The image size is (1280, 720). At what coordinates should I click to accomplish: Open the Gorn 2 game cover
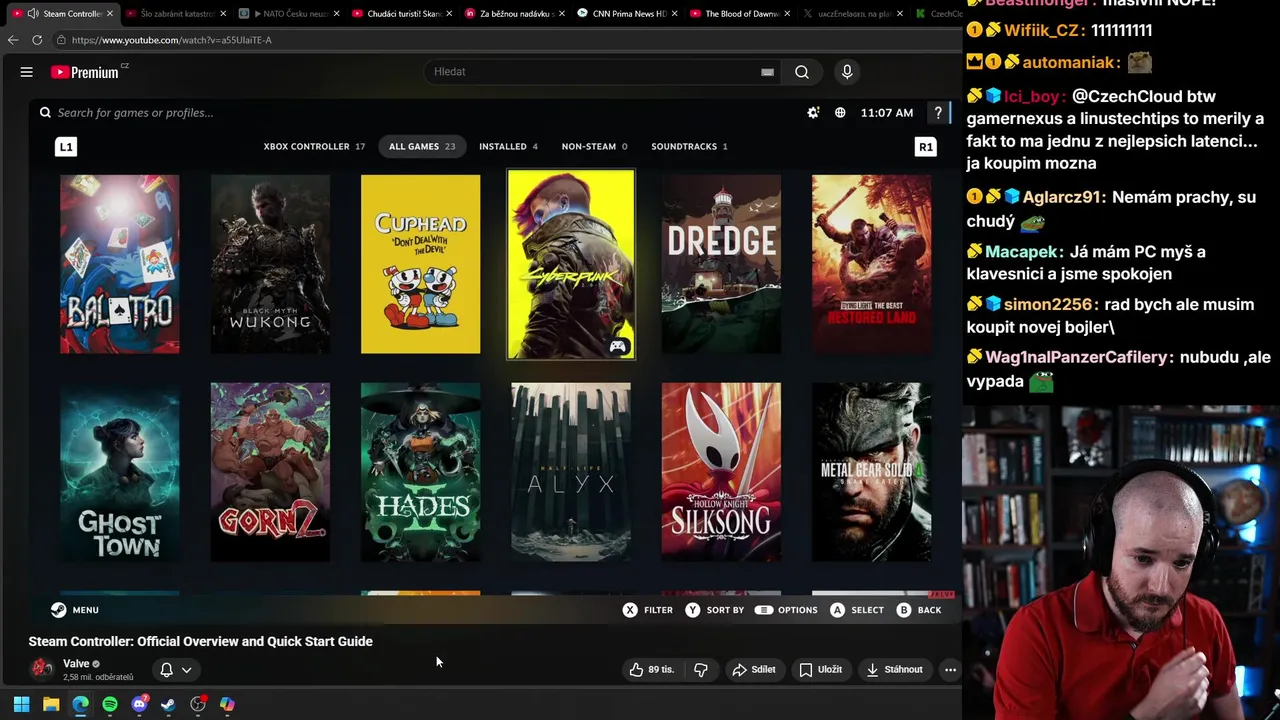[270, 472]
